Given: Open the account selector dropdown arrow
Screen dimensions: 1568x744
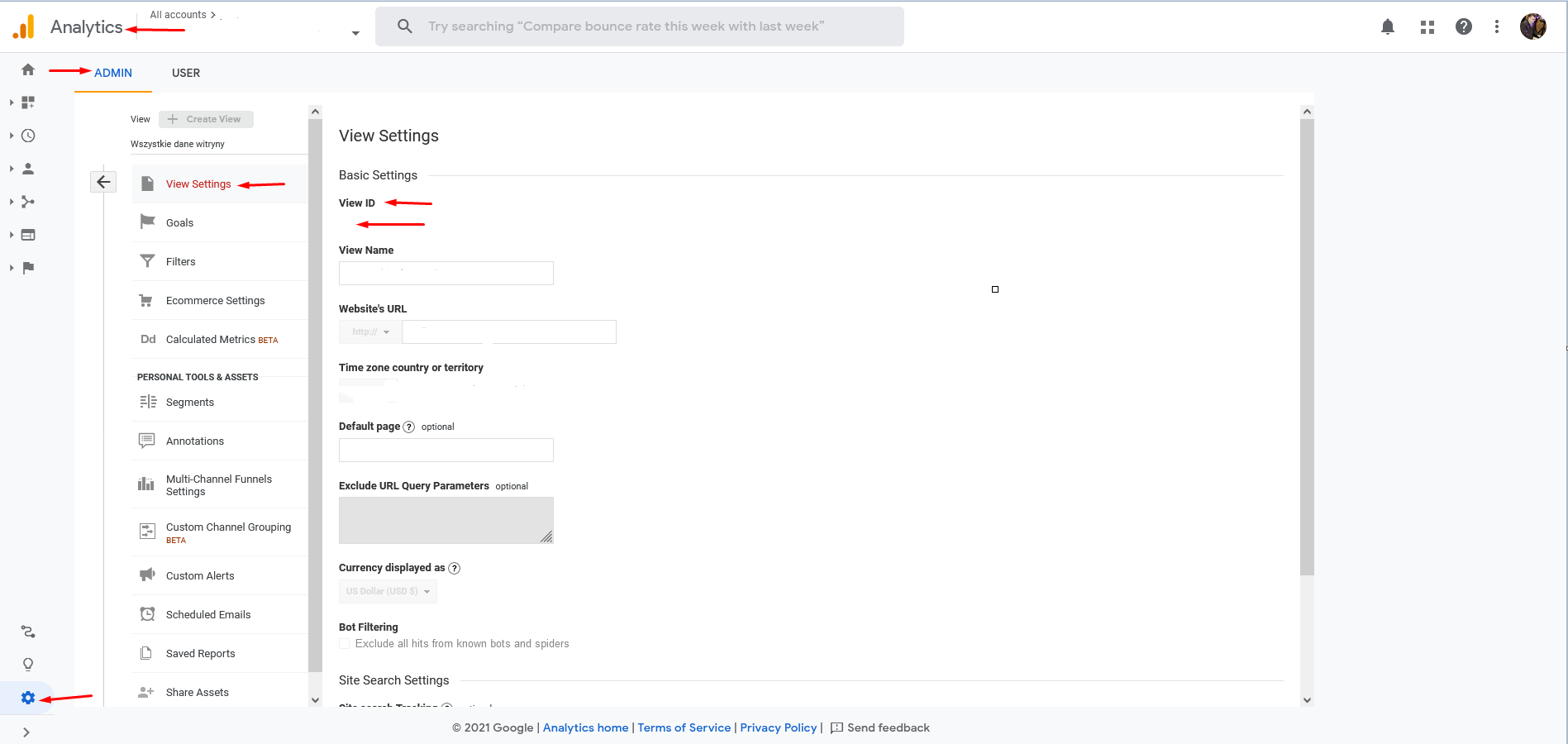Looking at the screenshot, I should [x=355, y=34].
